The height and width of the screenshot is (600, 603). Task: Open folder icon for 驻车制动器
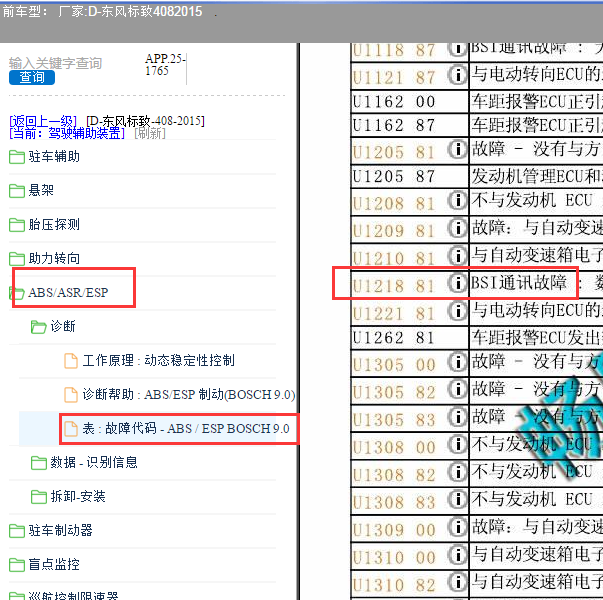pyautogui.click(x=17, y=530)
